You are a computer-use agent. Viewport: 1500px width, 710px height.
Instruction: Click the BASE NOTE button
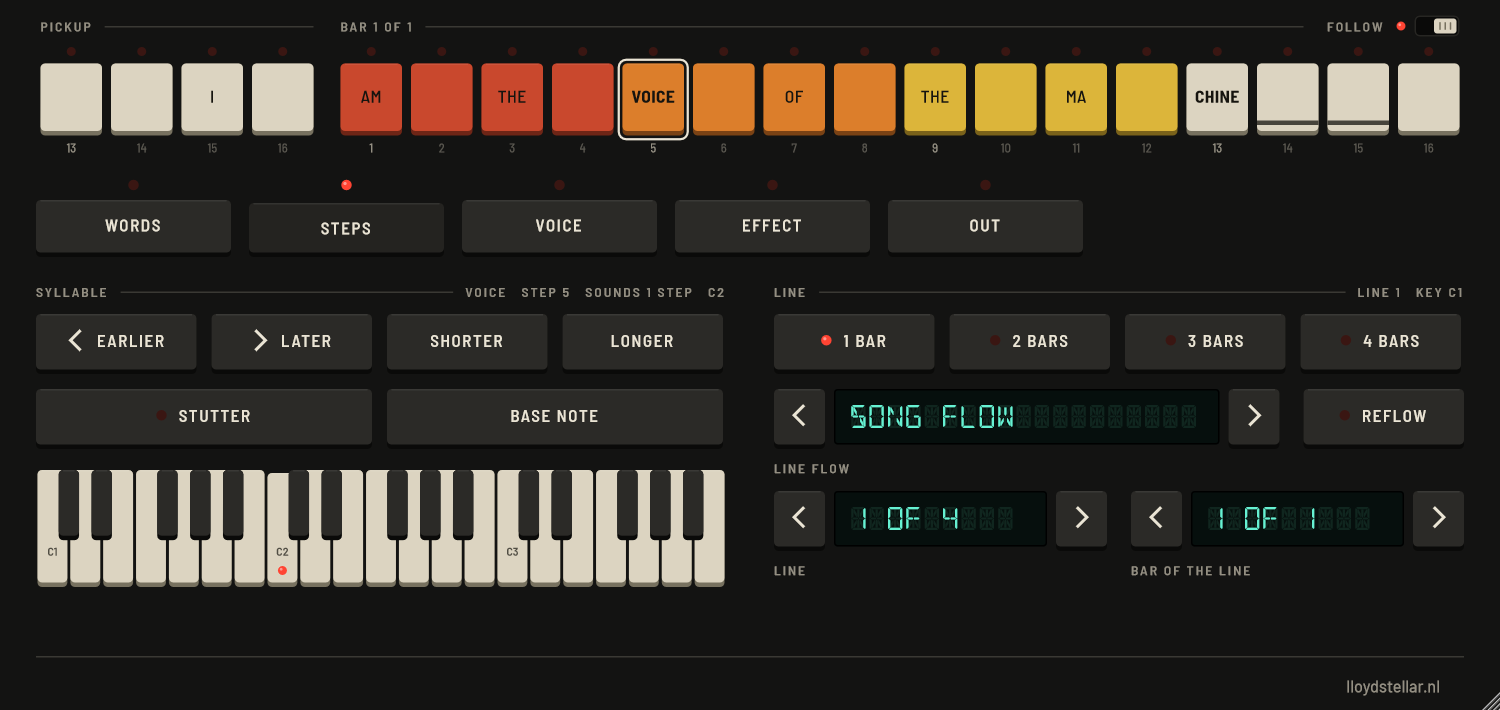pos(555,416)
